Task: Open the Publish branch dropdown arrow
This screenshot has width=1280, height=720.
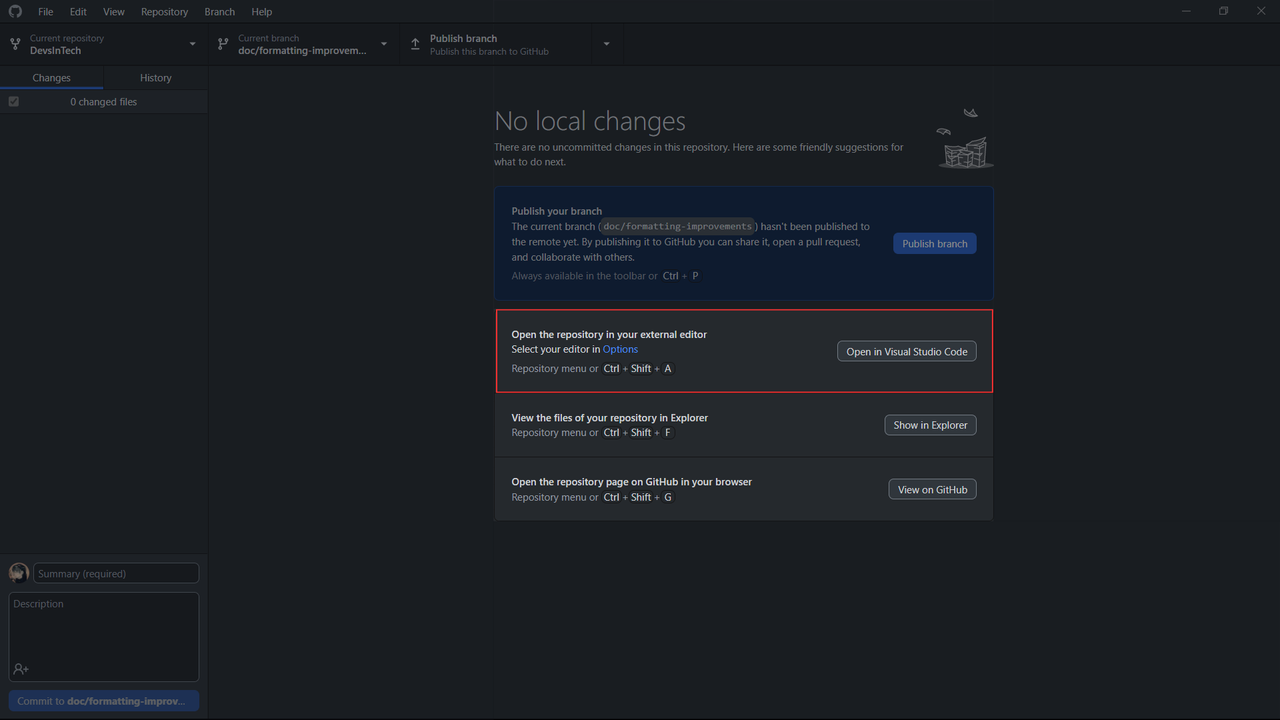Action: coord(606,44)
